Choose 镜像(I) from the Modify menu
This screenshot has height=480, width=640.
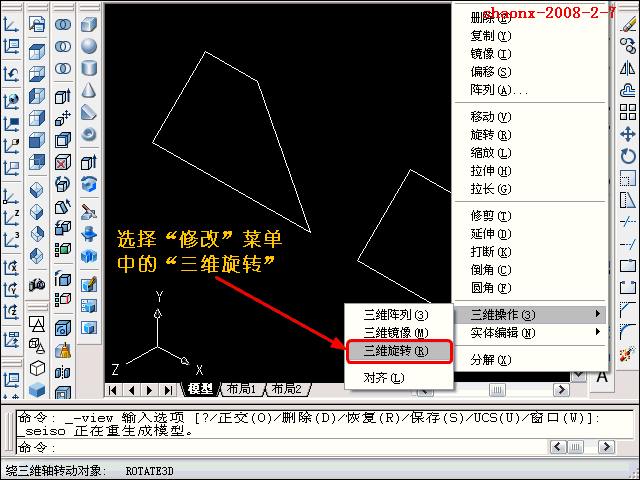point(530,54)
